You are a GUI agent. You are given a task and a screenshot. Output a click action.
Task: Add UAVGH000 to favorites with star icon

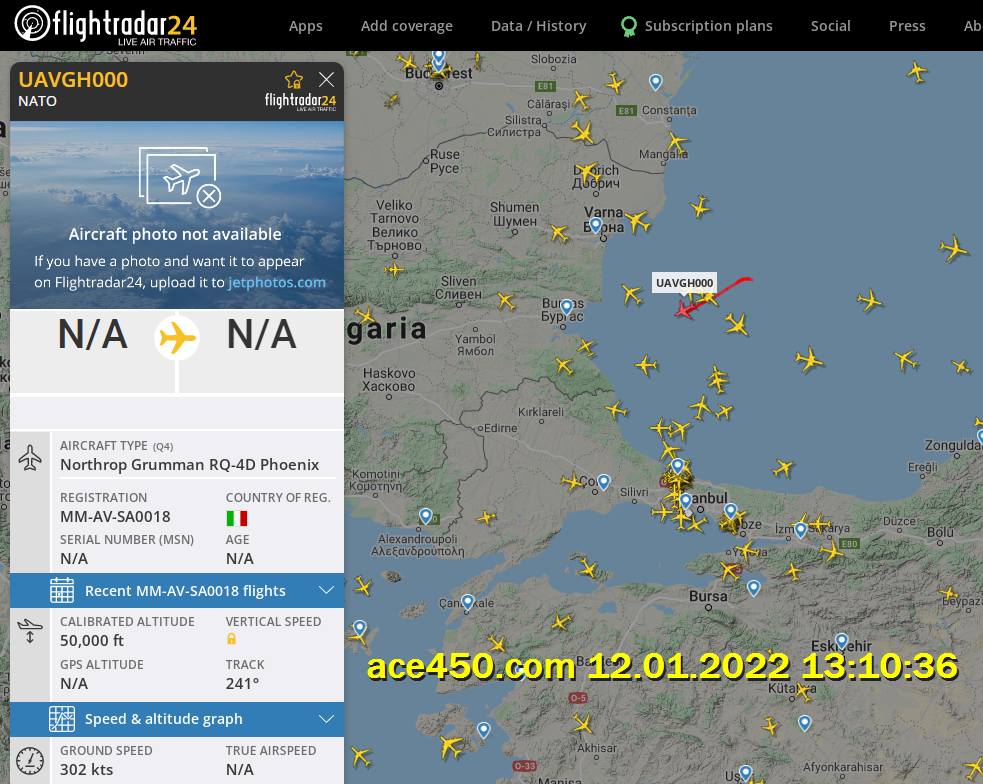[x=293, y=80]
